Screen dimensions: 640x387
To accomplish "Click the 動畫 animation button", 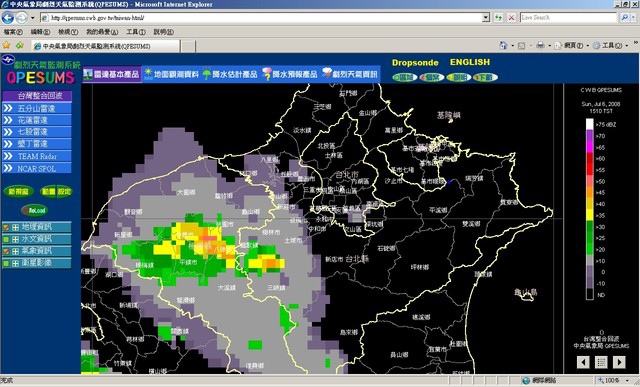I will pos(49,191).
